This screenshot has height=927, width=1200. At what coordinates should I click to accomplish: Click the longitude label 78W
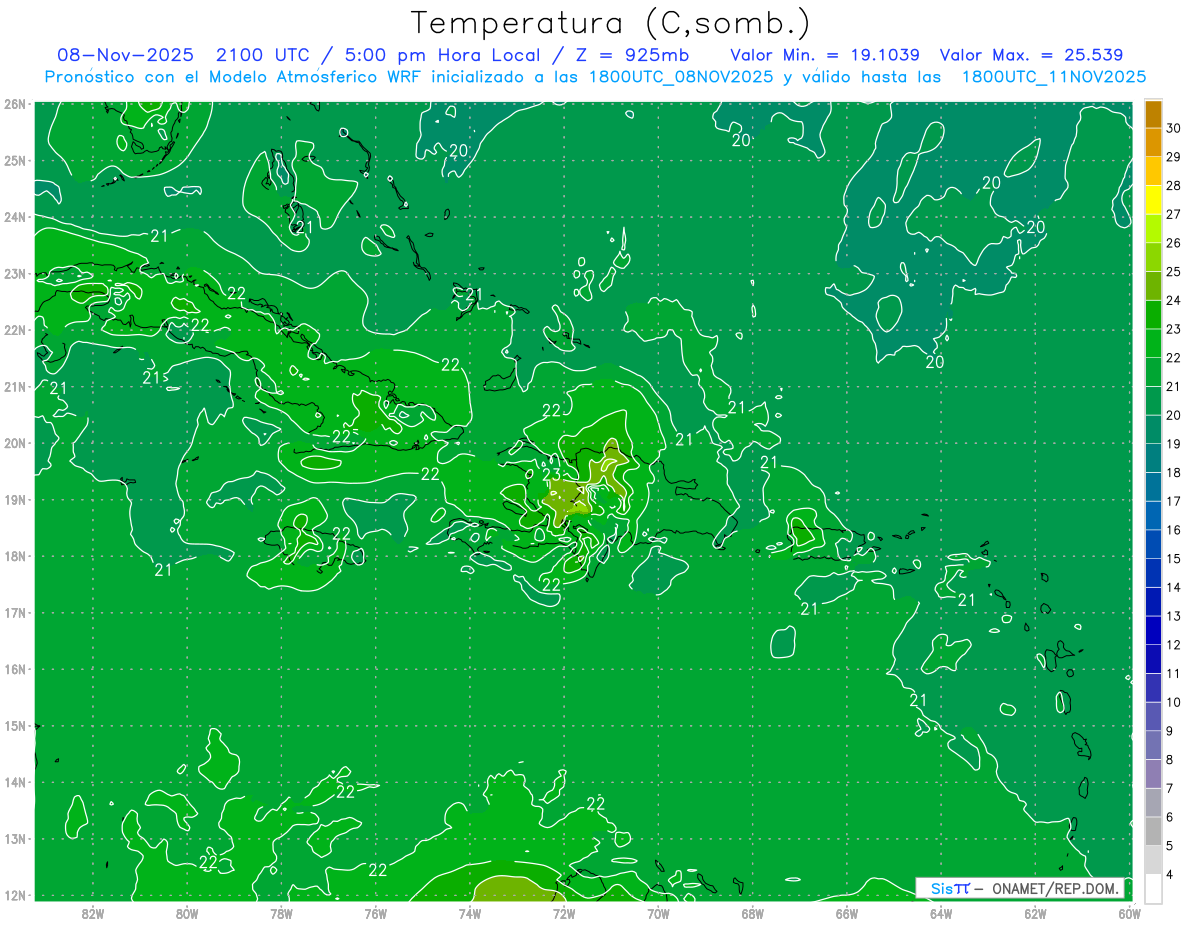click(x=281, y=912)
